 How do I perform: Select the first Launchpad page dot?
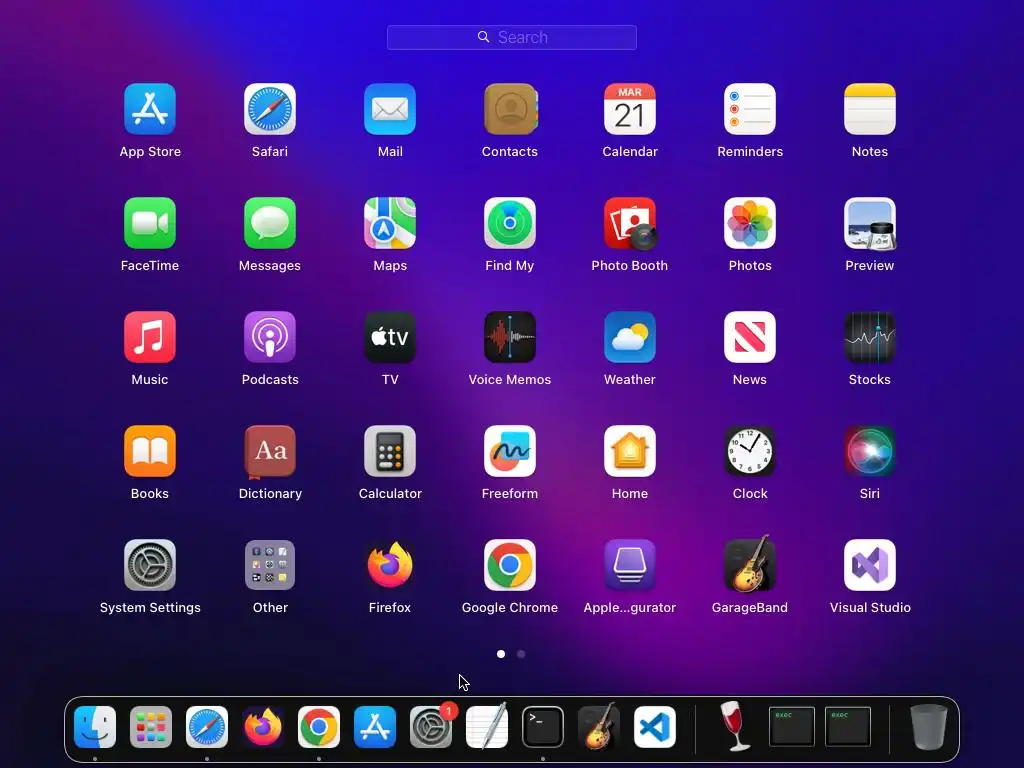[x=501, y=654]
